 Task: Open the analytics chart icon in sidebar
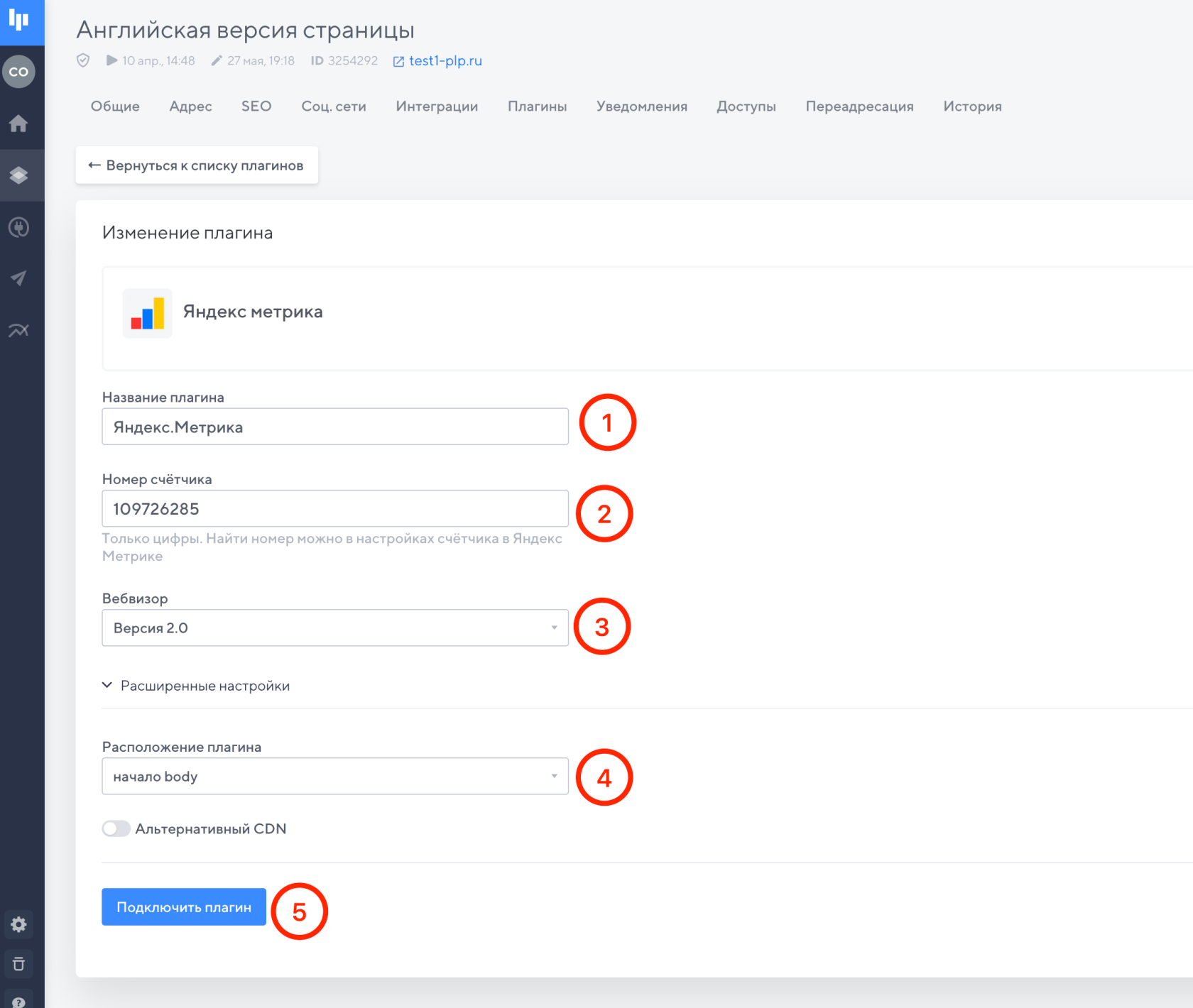pos(19,330)
